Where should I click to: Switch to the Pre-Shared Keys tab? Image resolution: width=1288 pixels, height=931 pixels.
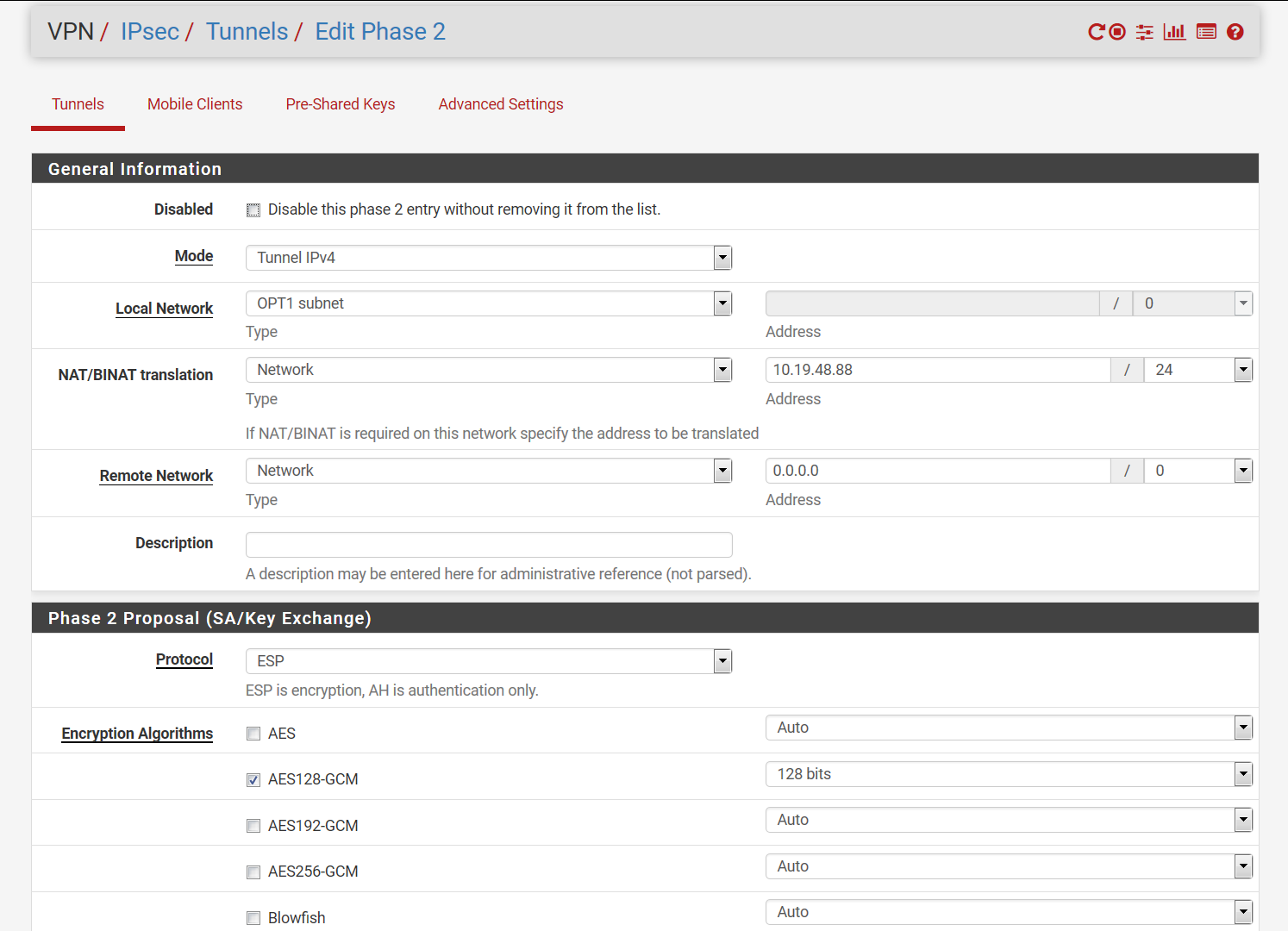[341, 104]
